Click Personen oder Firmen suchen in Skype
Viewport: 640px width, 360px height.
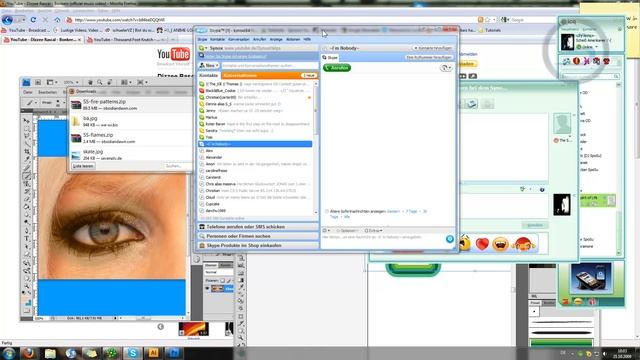[258, 236]
